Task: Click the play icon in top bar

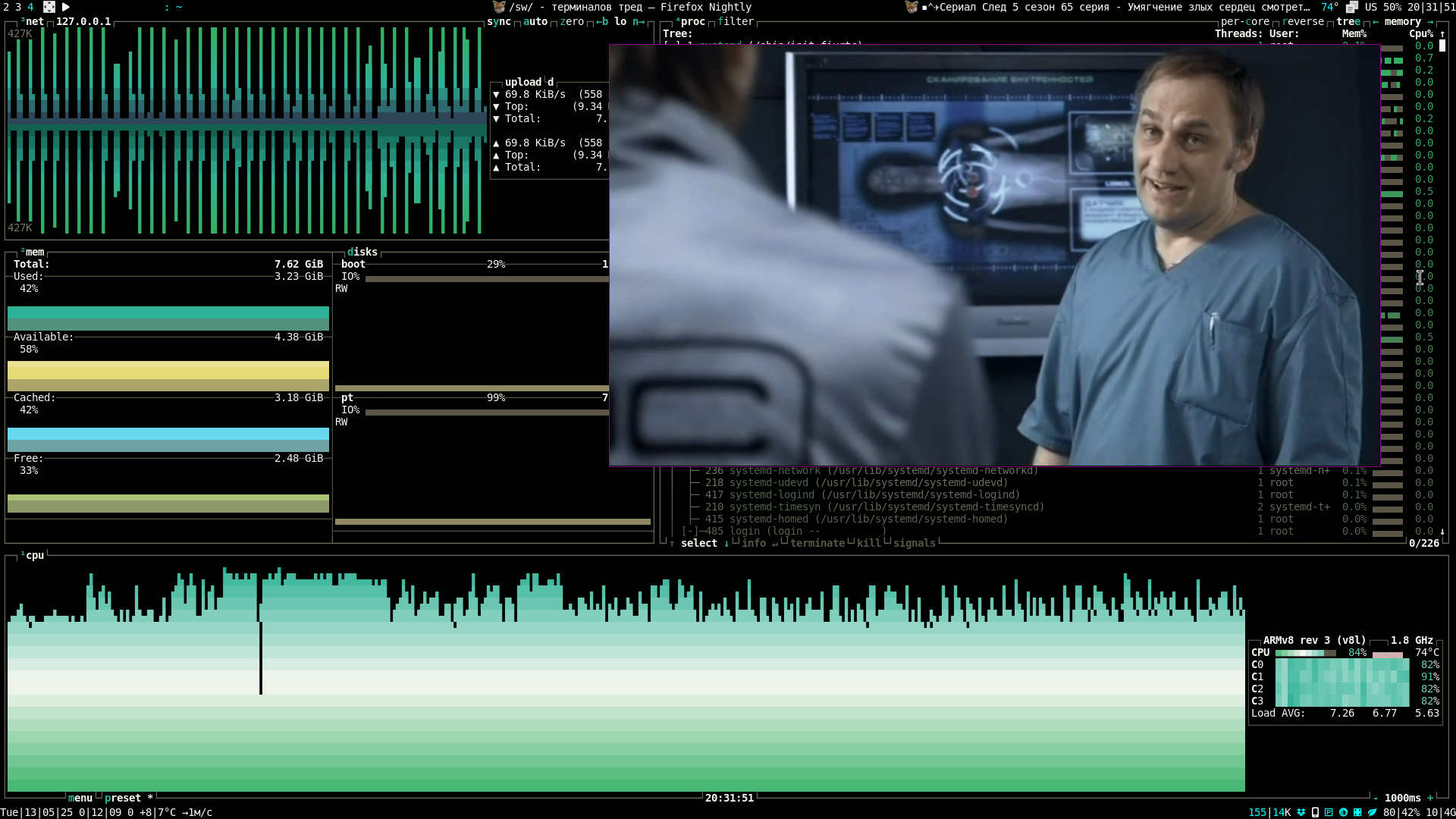Action: (66, 7)
